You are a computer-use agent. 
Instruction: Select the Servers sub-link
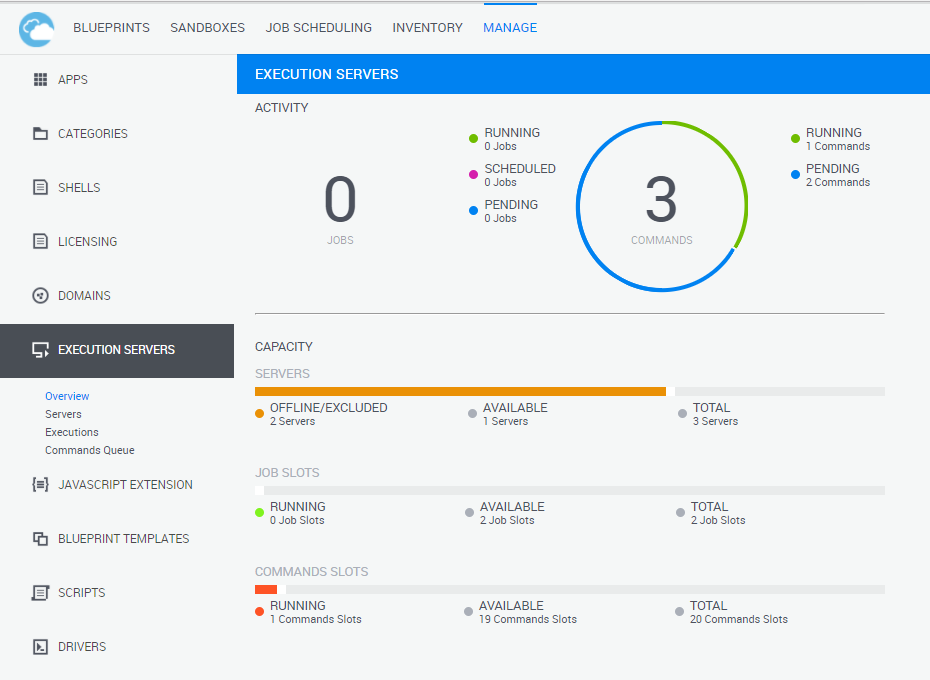coord(63,414)
